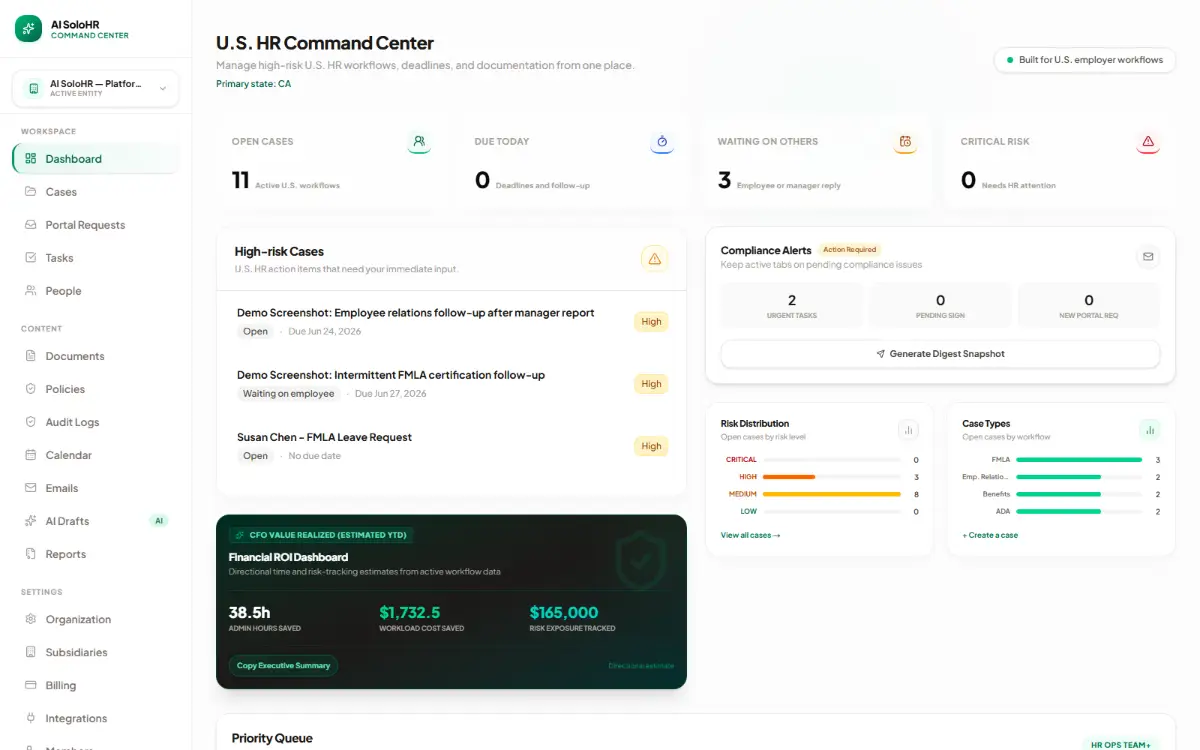The image size is (1200, 750).
Task: Click Waiting on employee status tag
Action: 289,394
